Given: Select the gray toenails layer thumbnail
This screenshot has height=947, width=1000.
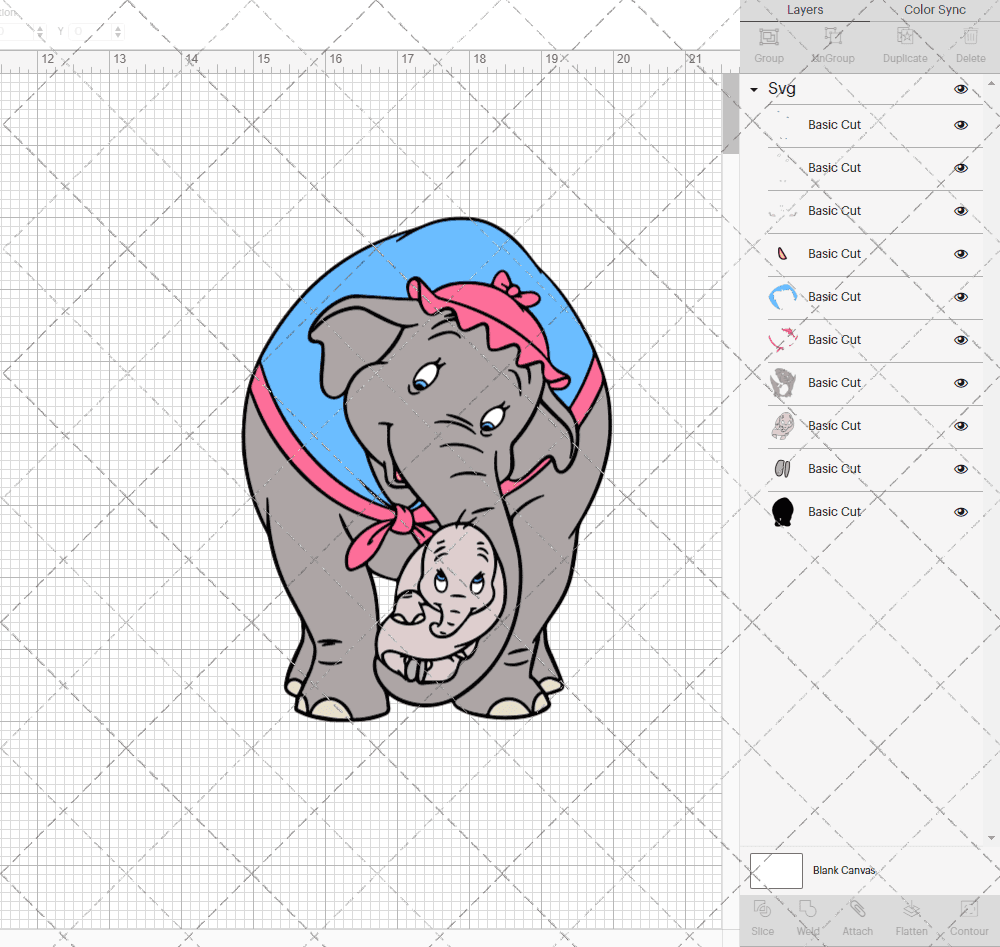Looking at the screenshot, I should click(783, 469).
